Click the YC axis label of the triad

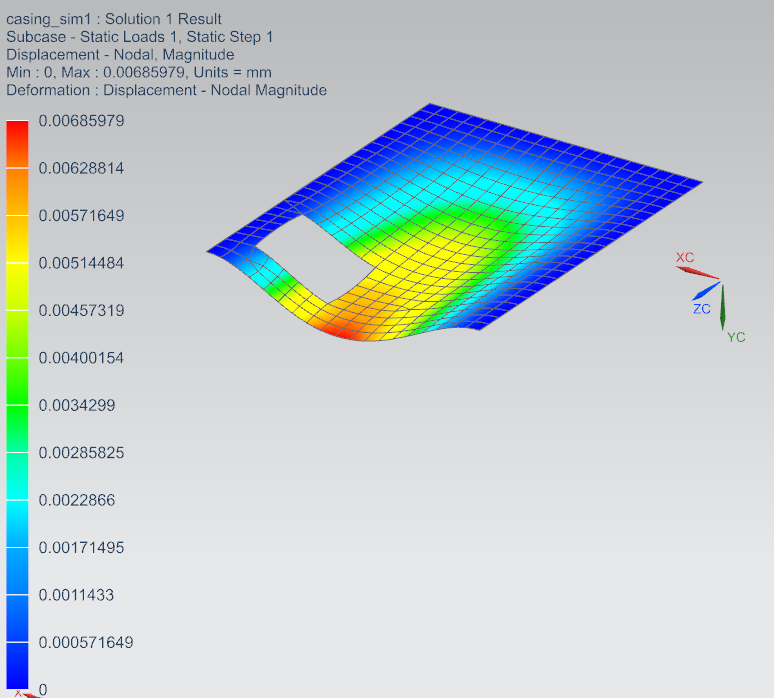click(x=736, y=337)
